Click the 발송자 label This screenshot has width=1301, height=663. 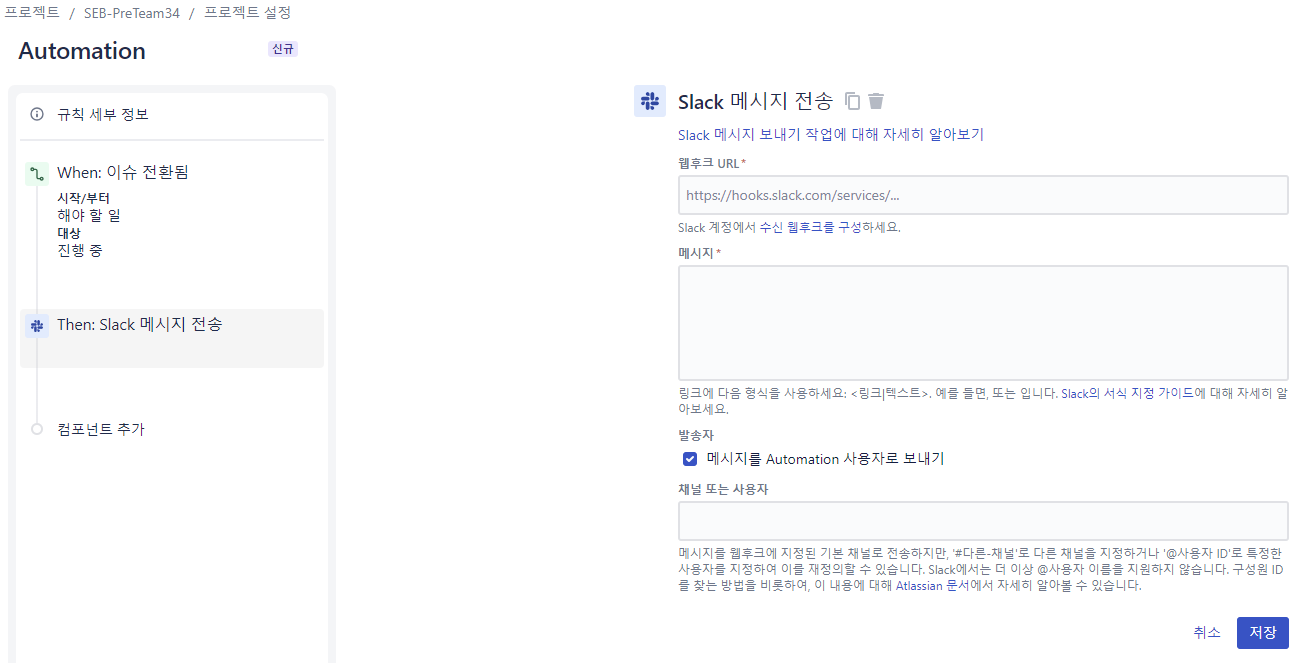tap(696, 436)
